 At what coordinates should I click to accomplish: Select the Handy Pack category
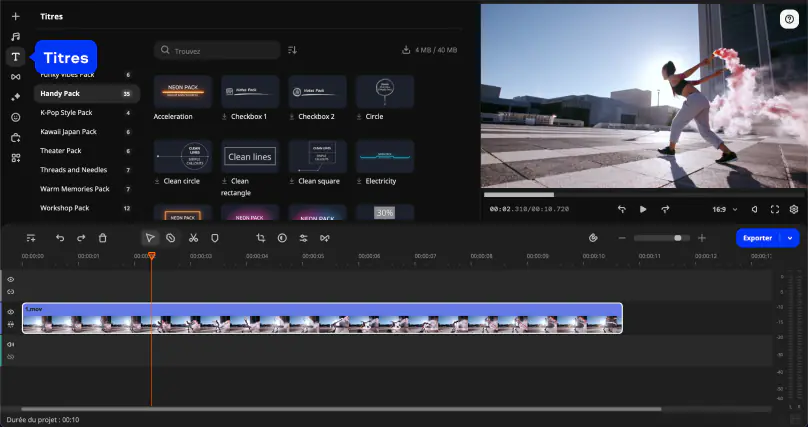87,94
